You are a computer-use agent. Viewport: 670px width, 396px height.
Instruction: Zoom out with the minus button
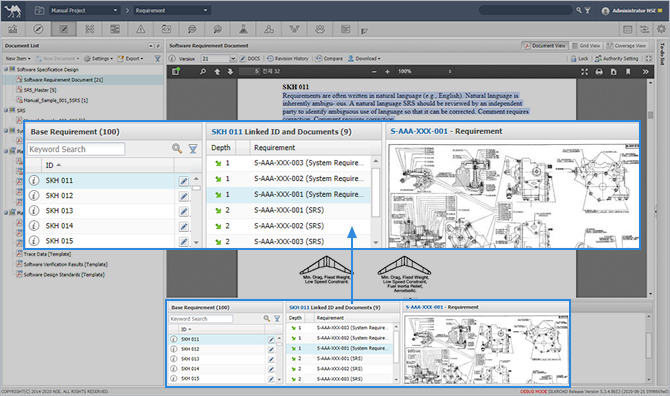(374, 72)
